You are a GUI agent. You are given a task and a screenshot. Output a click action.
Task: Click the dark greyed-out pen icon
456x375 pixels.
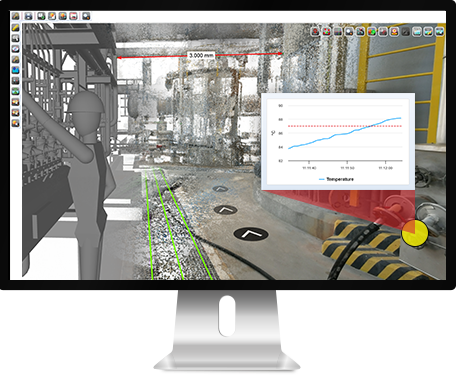click(x=405, y=32)
